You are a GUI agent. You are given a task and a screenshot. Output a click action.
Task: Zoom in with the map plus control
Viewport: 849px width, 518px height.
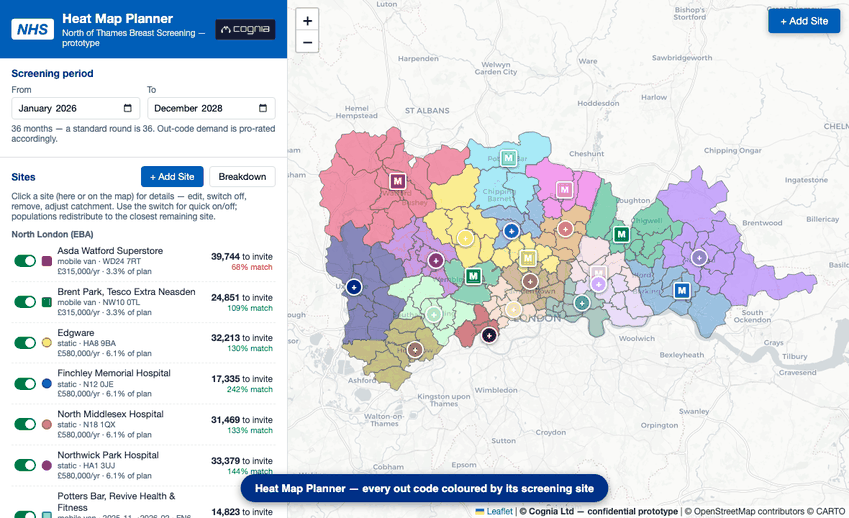coord(307,21)
